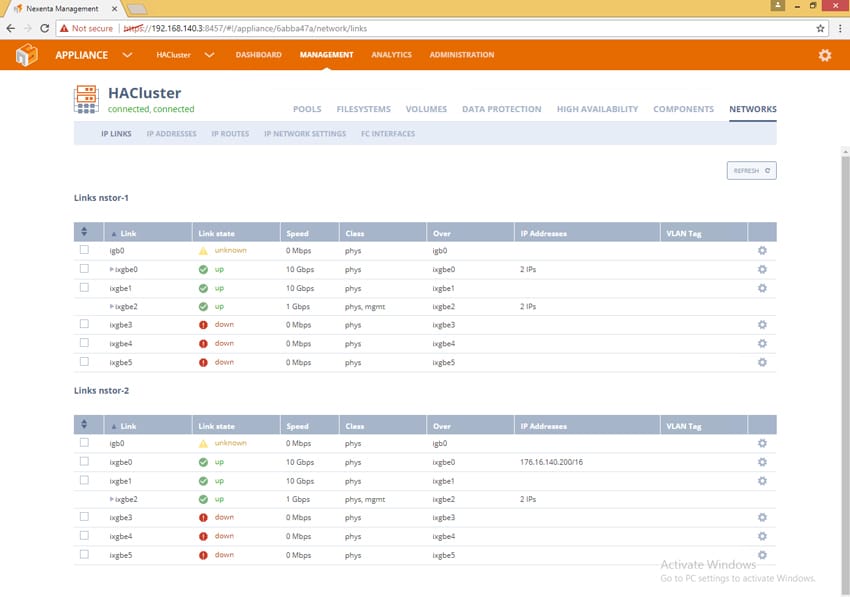This screenshot has width=850, height=597.
Task: Open gear actions for nstor-1 ixgbe1
Action: tap(762, 288)
